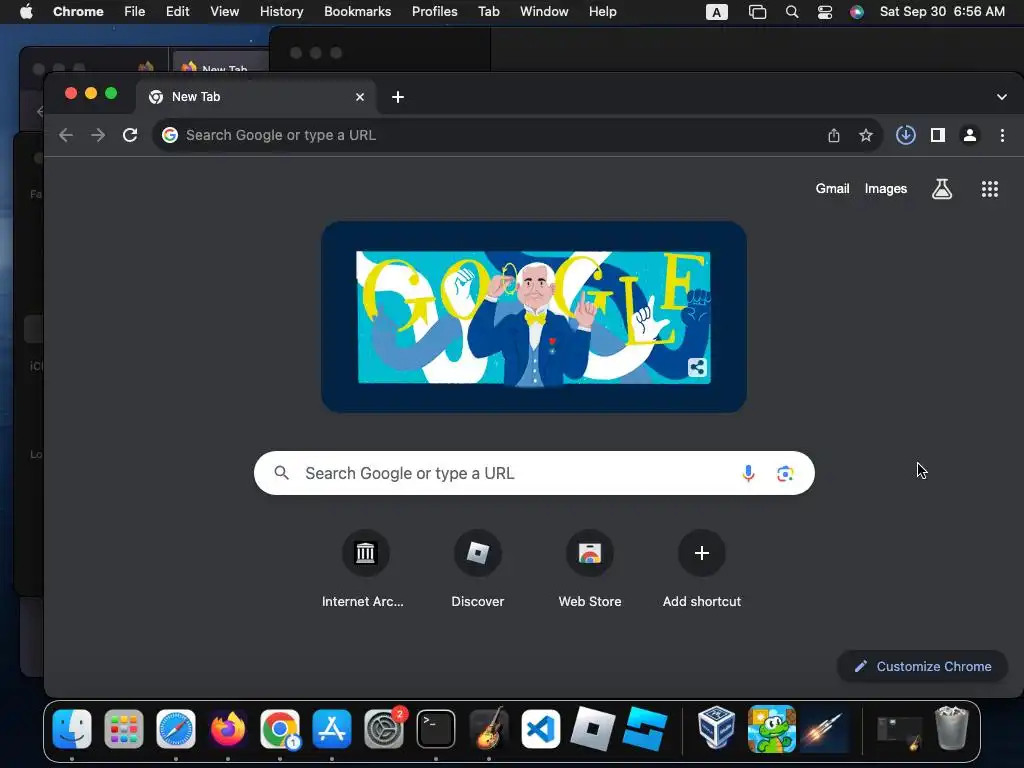Image resolution: width=1024 pixels, height=768 pixels.
Task: Open the Chrome three-dot menu
Action: 1002,135
